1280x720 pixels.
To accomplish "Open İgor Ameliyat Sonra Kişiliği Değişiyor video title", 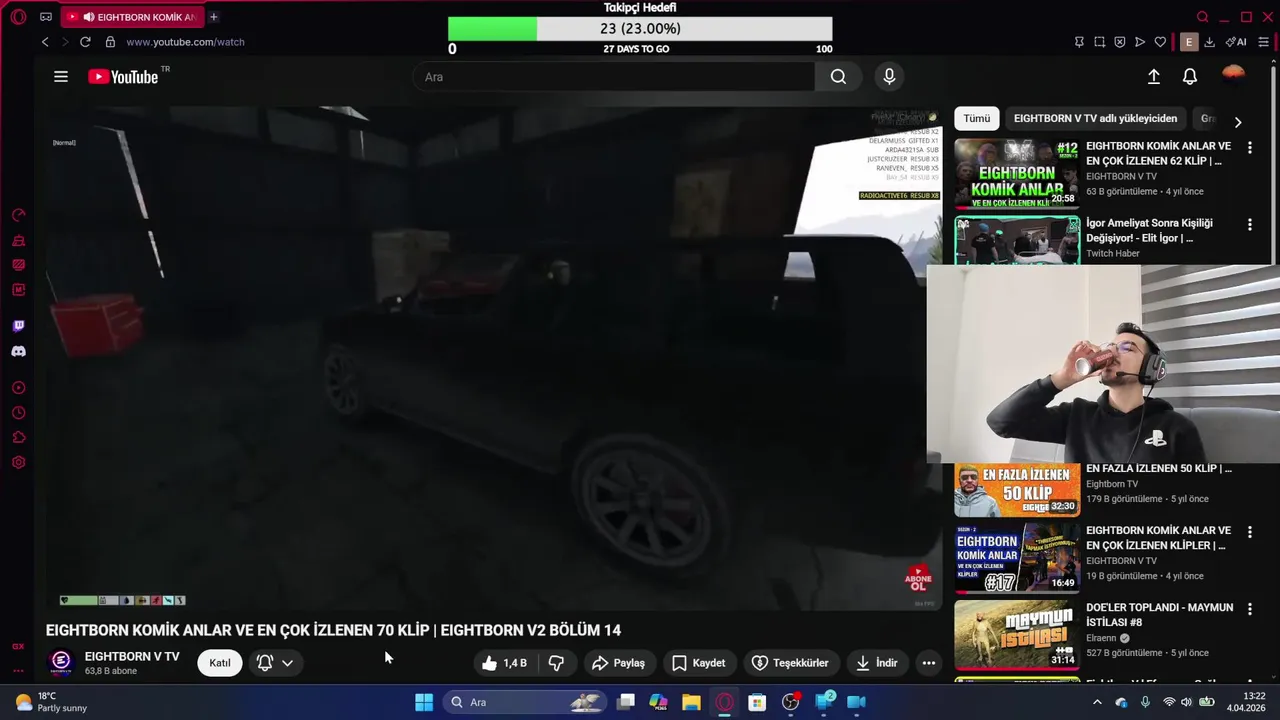I will click(x=1149, y=231).
